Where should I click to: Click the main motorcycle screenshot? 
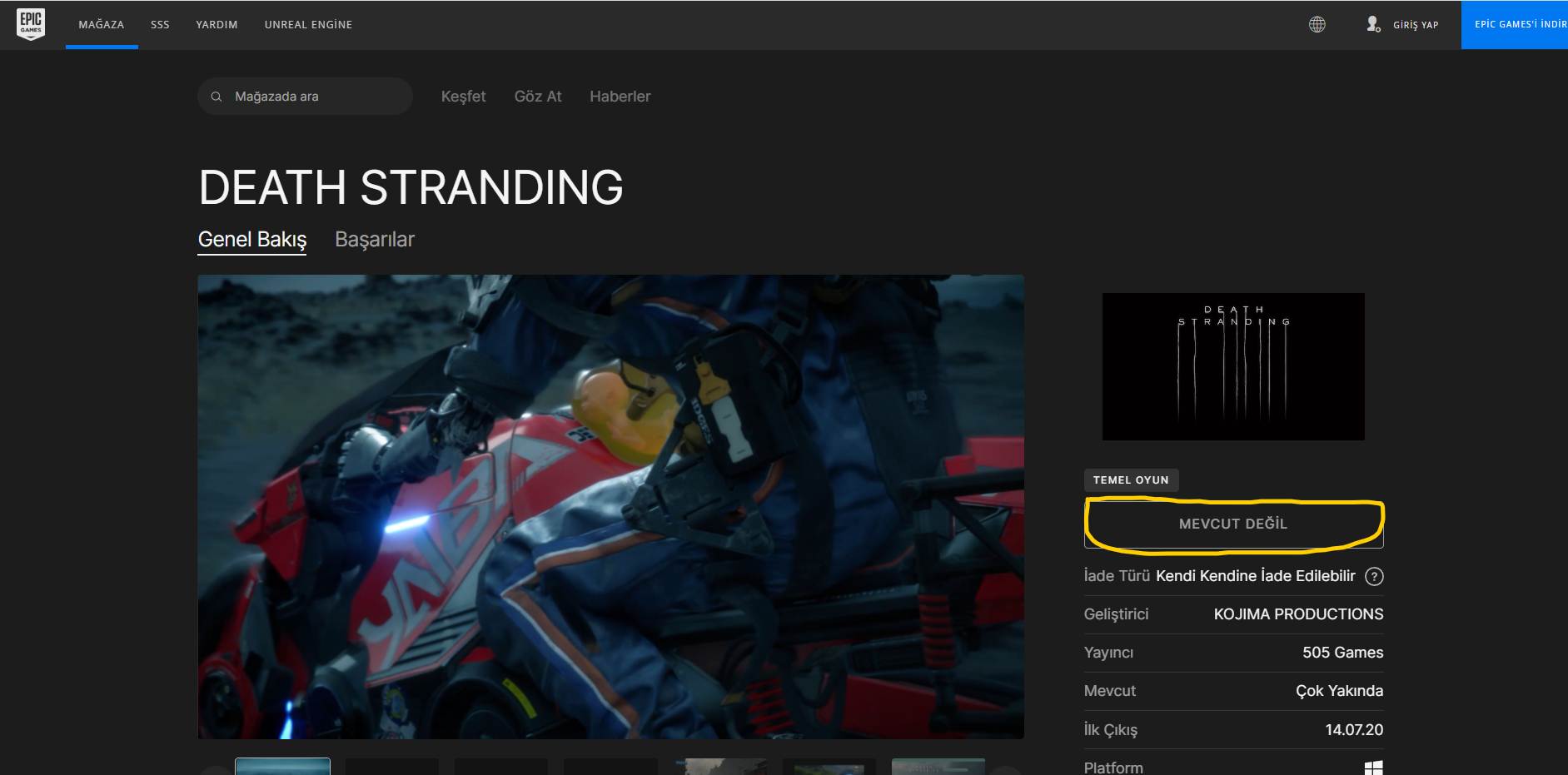pos(611,507)
